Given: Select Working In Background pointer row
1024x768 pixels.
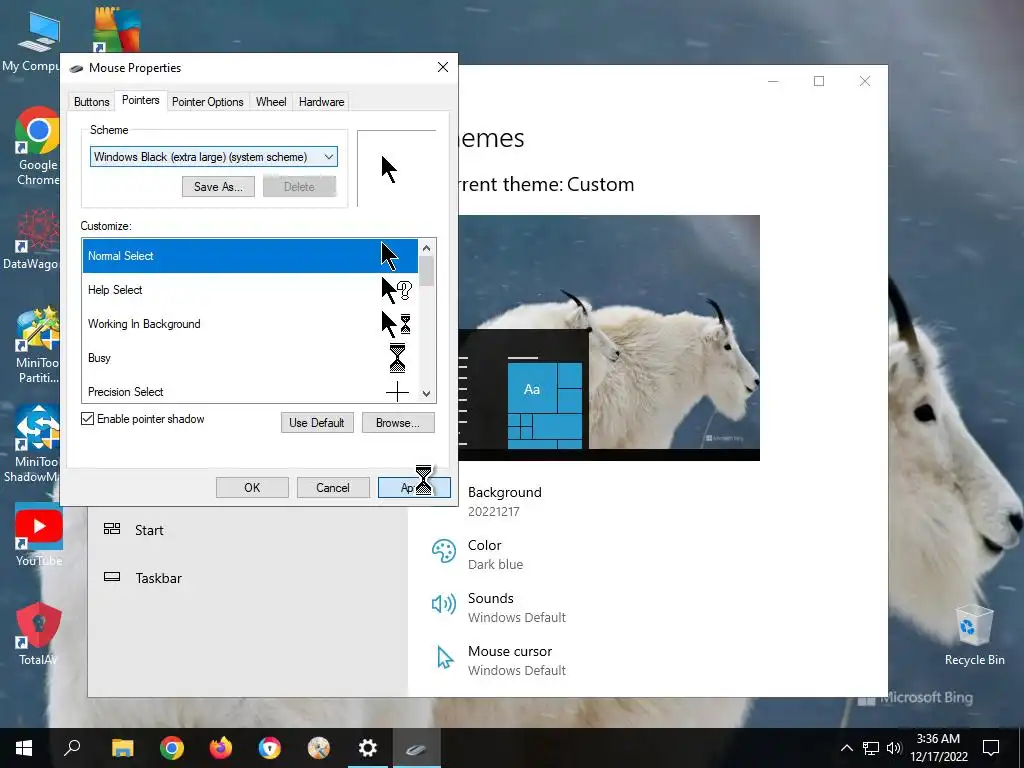Looking at the screenshot, I should 250,324.
